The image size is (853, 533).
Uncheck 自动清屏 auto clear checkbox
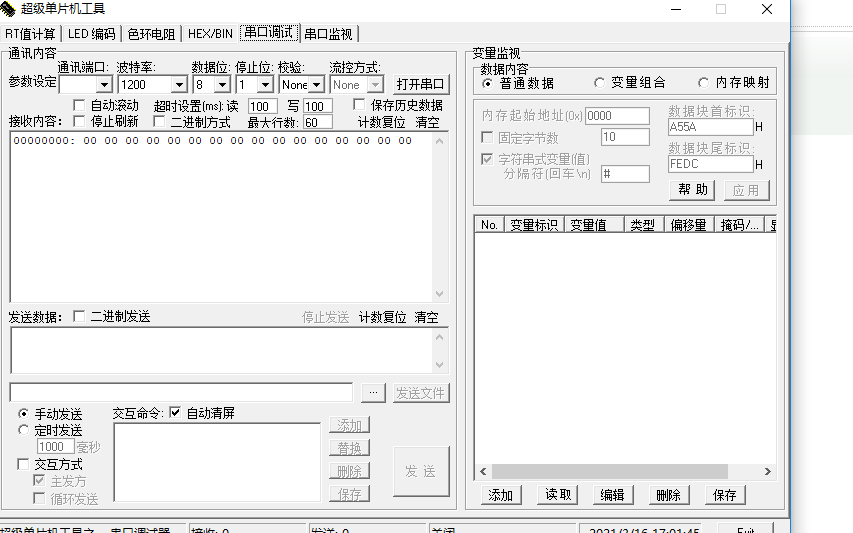point(175,413)
